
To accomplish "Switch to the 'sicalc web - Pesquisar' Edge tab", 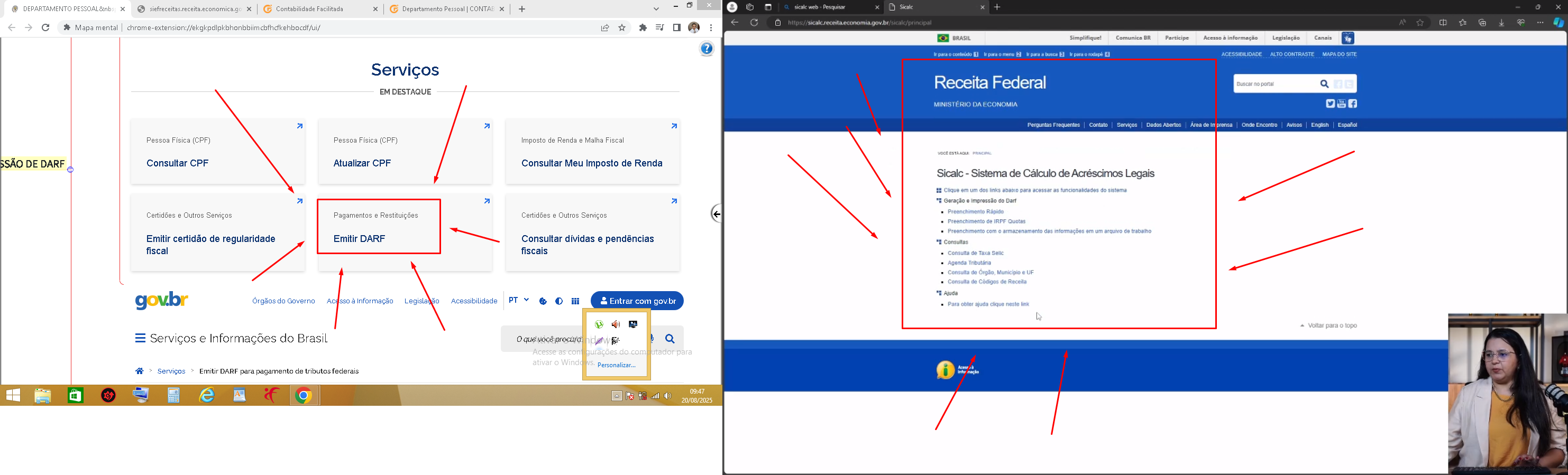I will click(831, 7).
